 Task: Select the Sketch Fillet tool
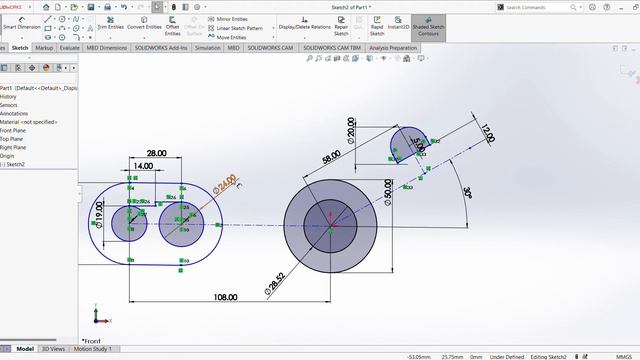point(76,37)
